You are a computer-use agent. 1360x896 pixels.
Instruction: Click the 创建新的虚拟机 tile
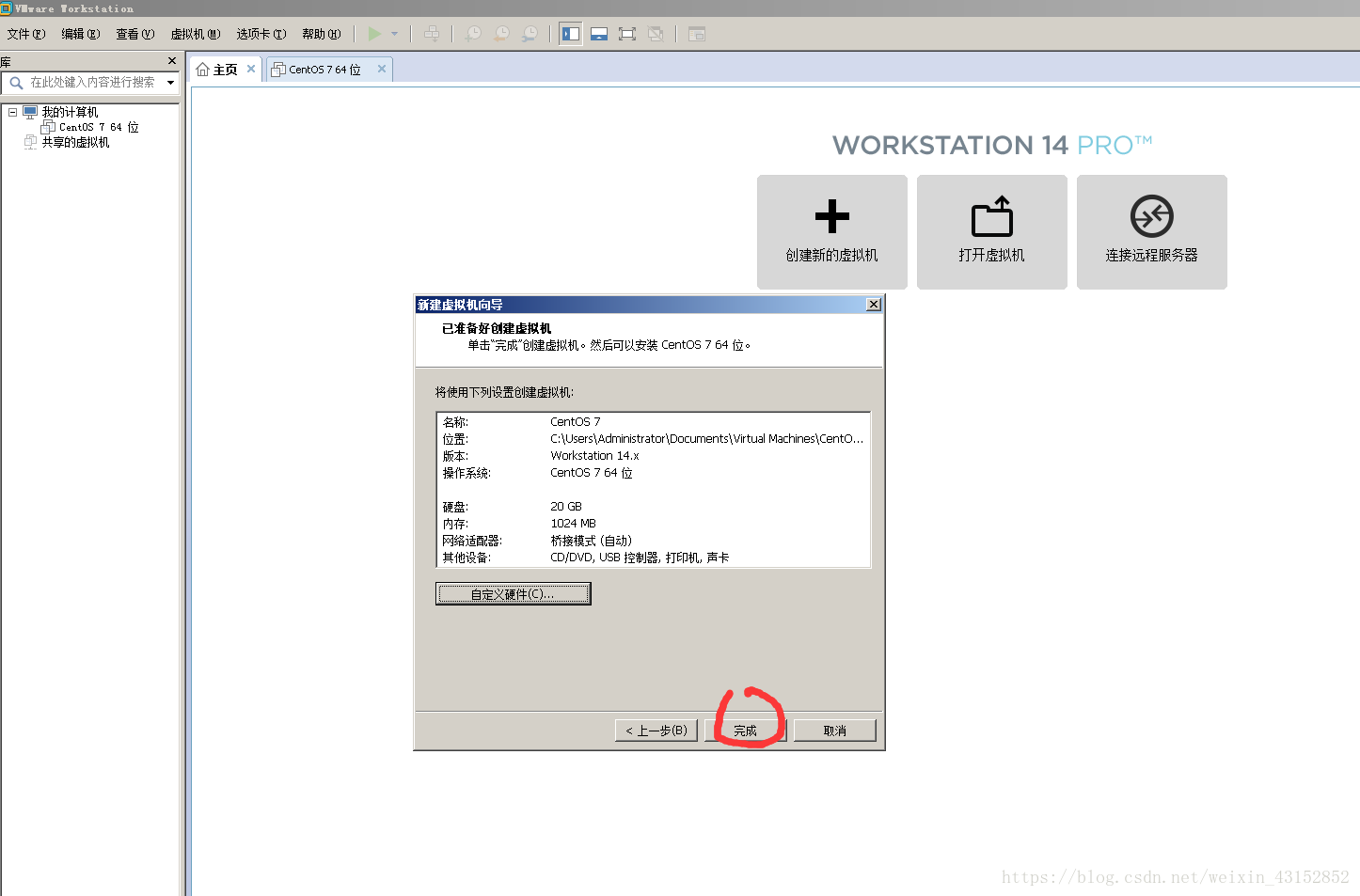(832, 232)
